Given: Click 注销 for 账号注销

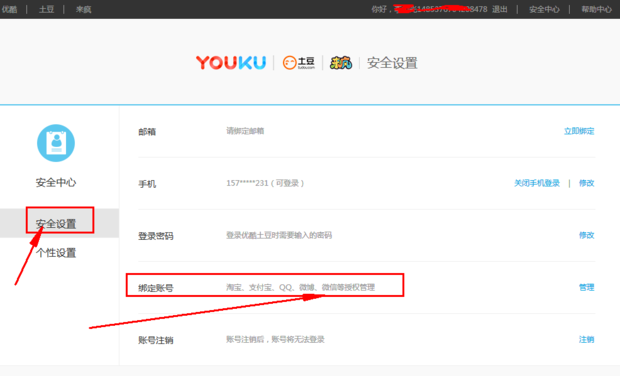Looking at the screenshot, I should pyautogui.click(x=586, y=340).
